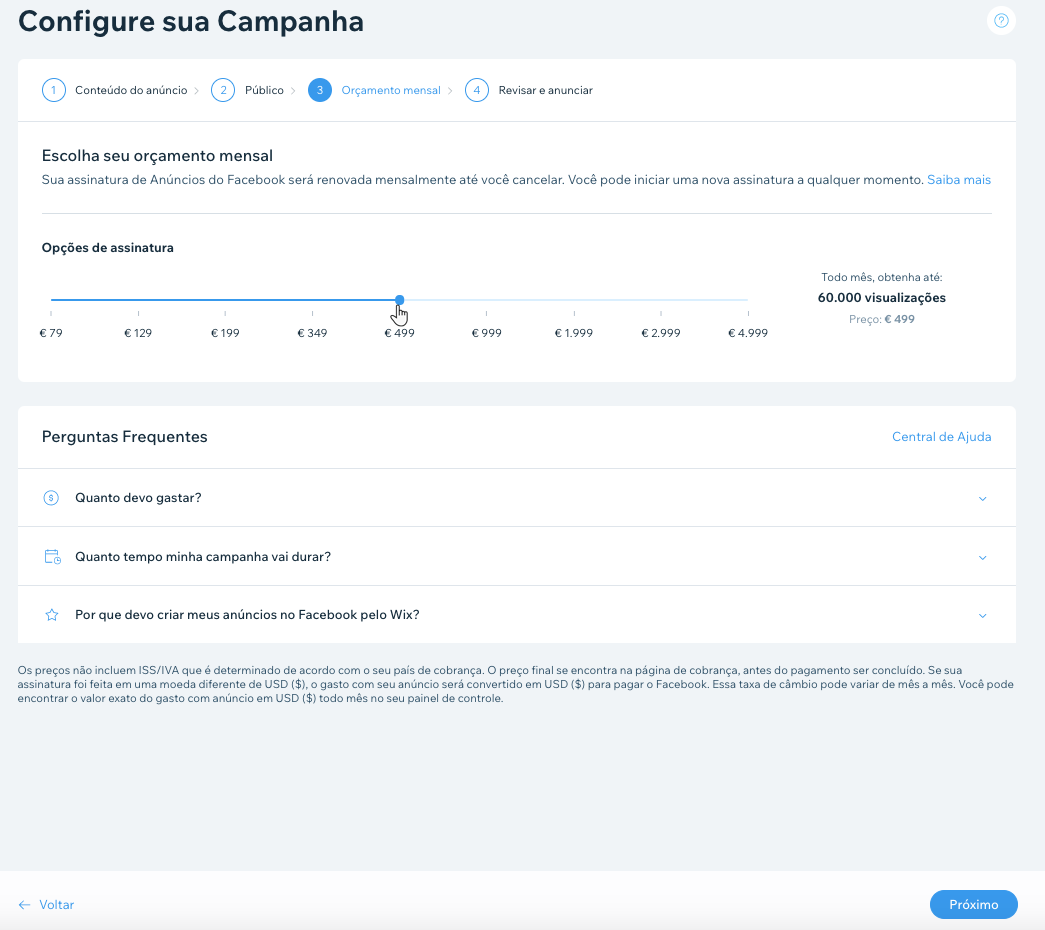This screenshot has width=1045, height=930.
Task: Click the step 4 circle icon
Action: pyautogui.click(x=477, y=90)
